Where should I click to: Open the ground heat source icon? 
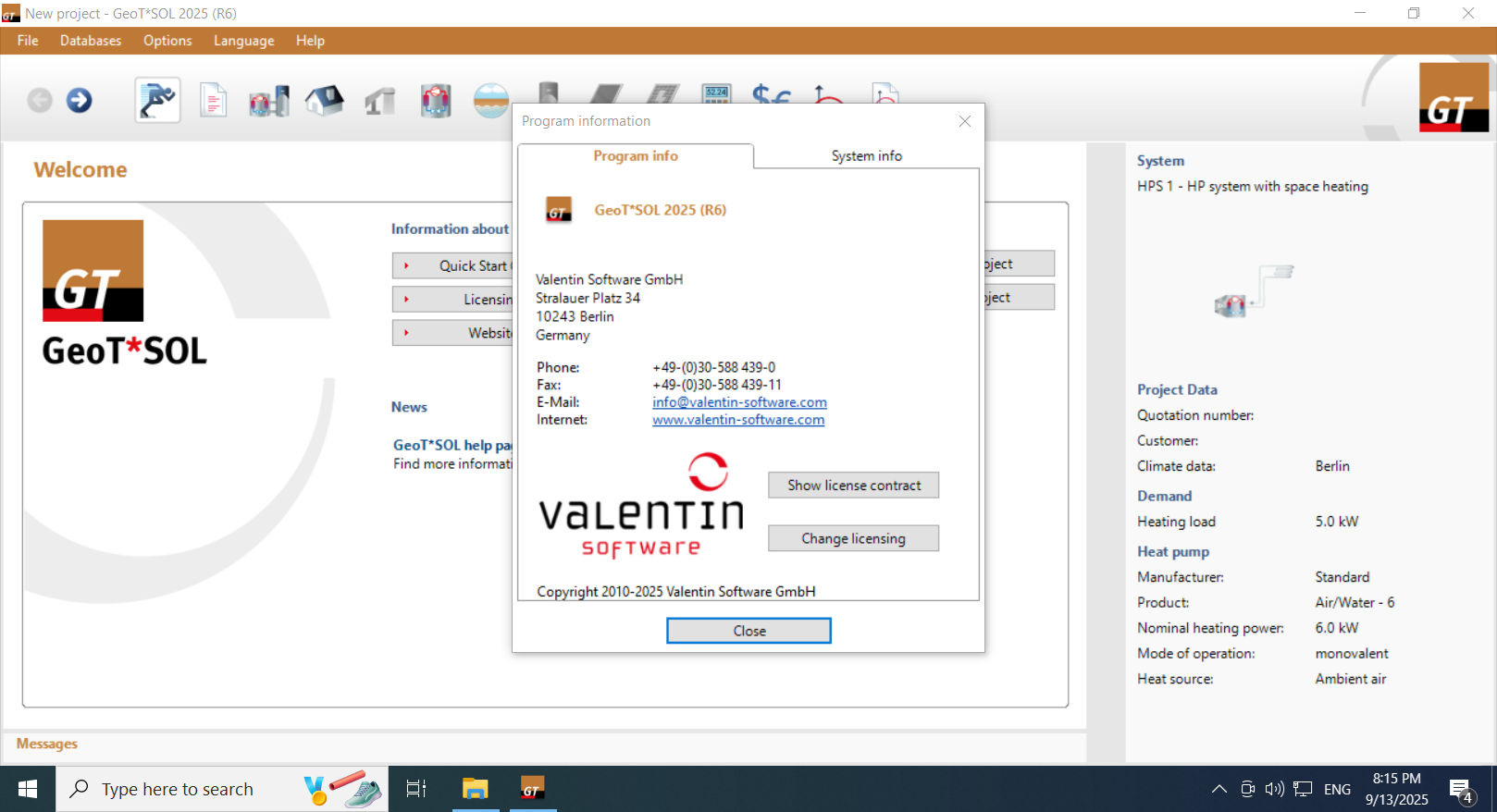click(x=491, y=100)
